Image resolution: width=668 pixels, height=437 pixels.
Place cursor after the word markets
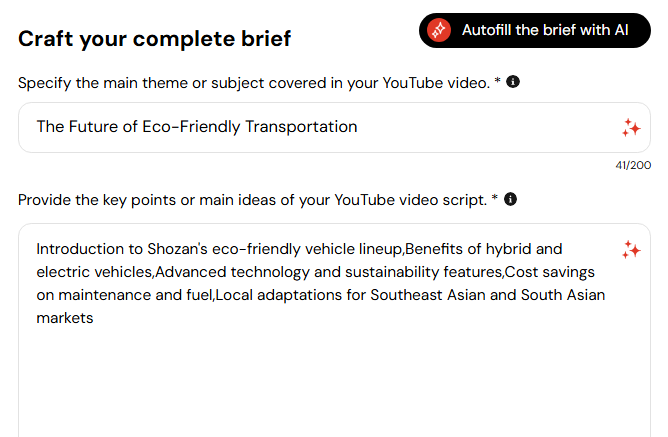click(x=94, y=318)
